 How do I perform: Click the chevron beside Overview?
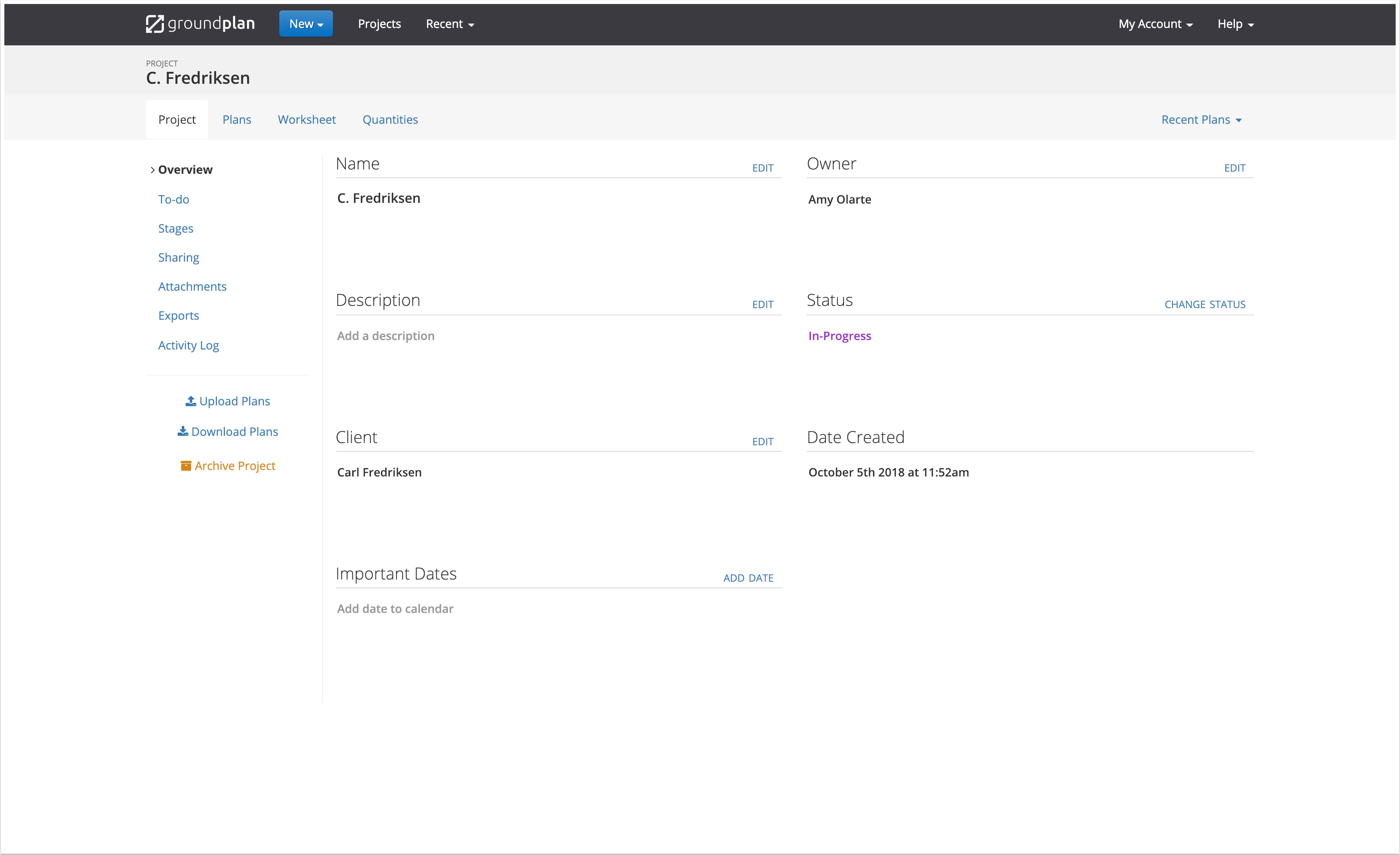pos(152,169)
